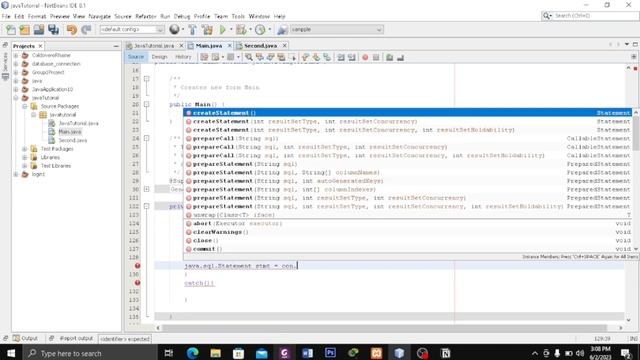Switch to the Design view
The image size is (640, 360).
159,57
